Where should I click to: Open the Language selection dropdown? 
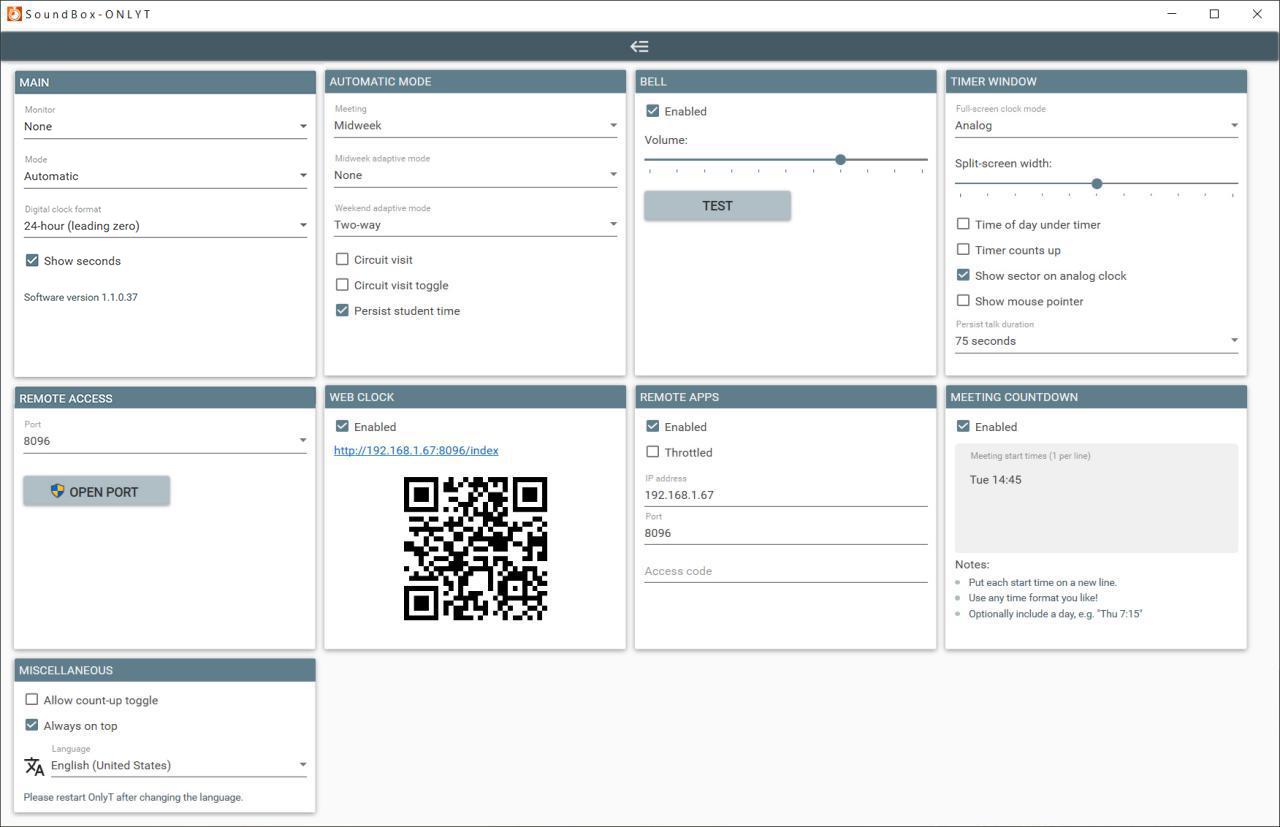coord(302,763)
